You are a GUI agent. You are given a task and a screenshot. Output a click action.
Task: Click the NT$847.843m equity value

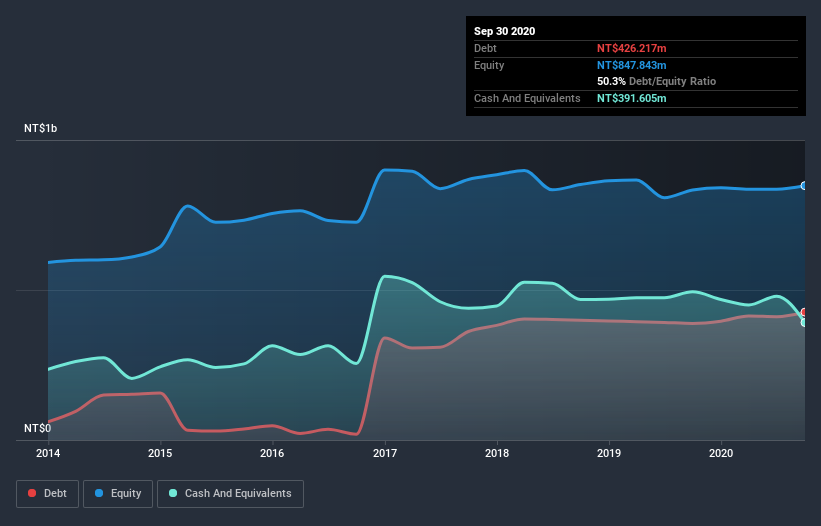631,65
